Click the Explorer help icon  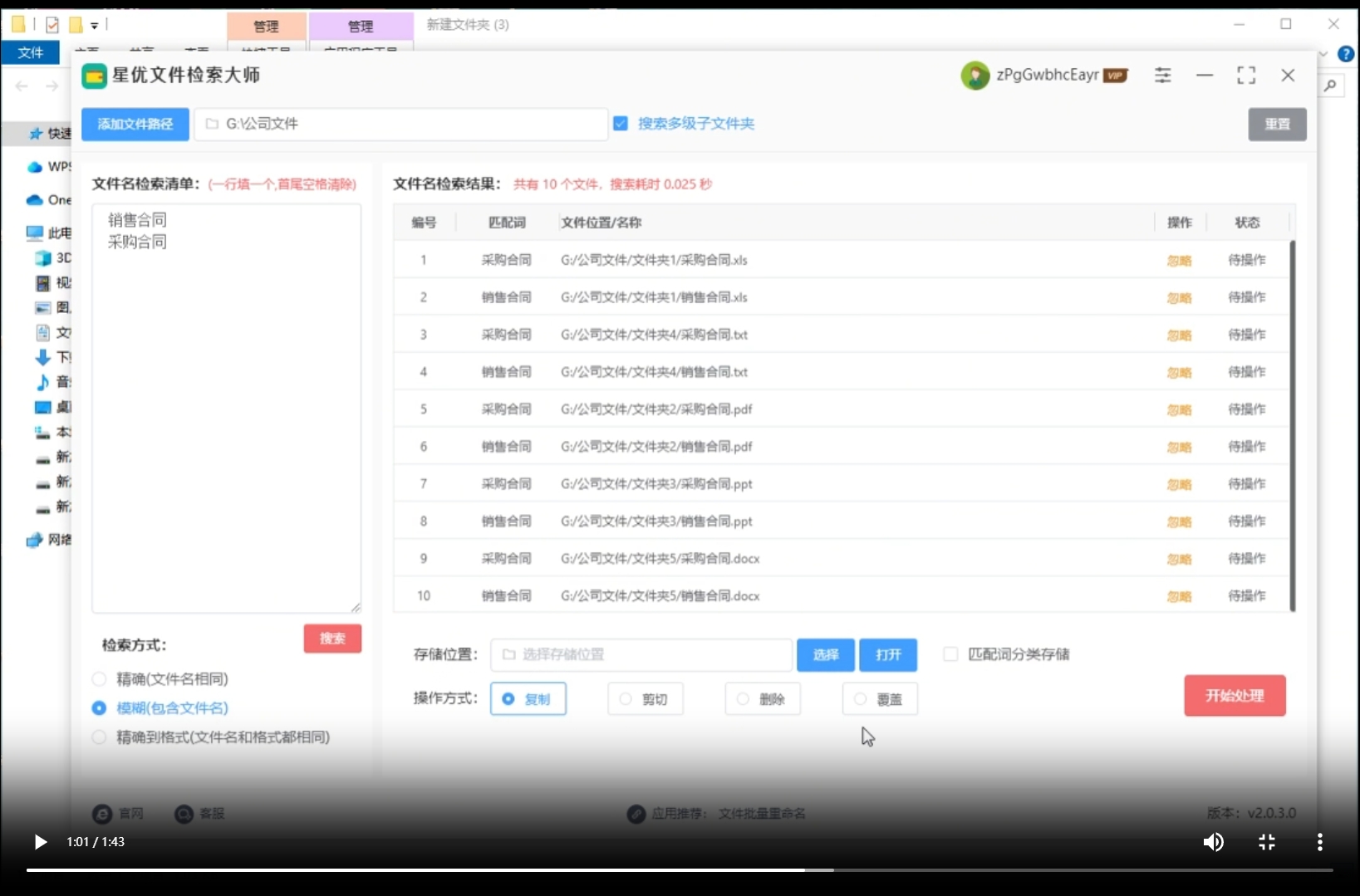[1345, 54]
